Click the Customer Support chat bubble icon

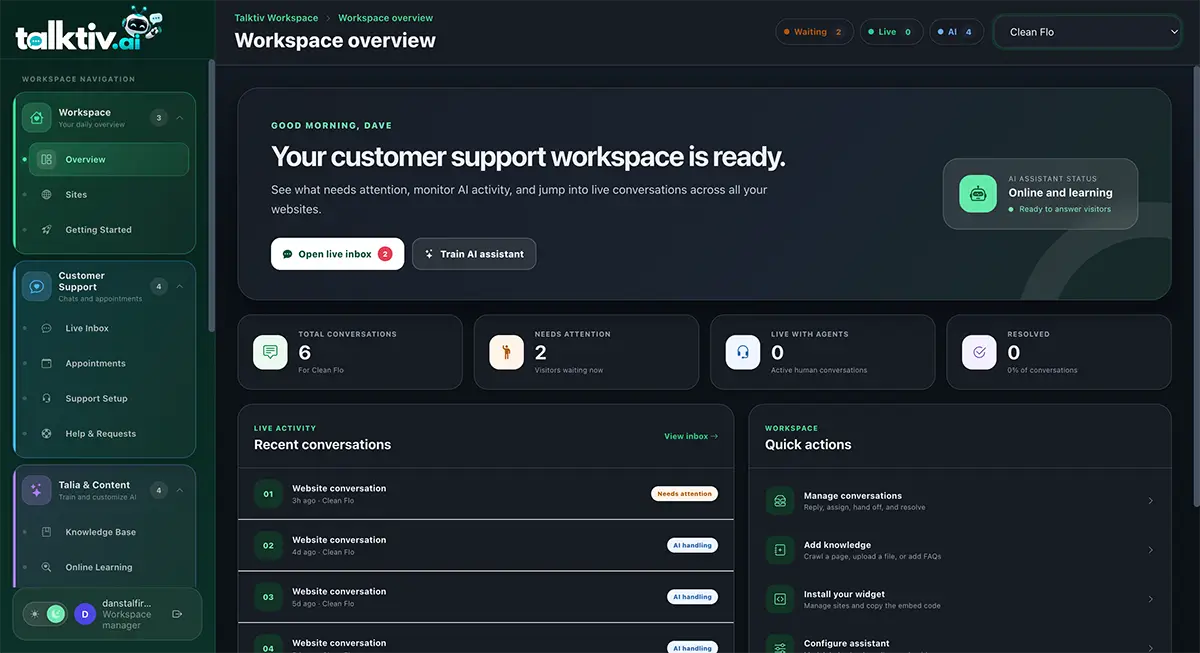(x=37, y=286)
